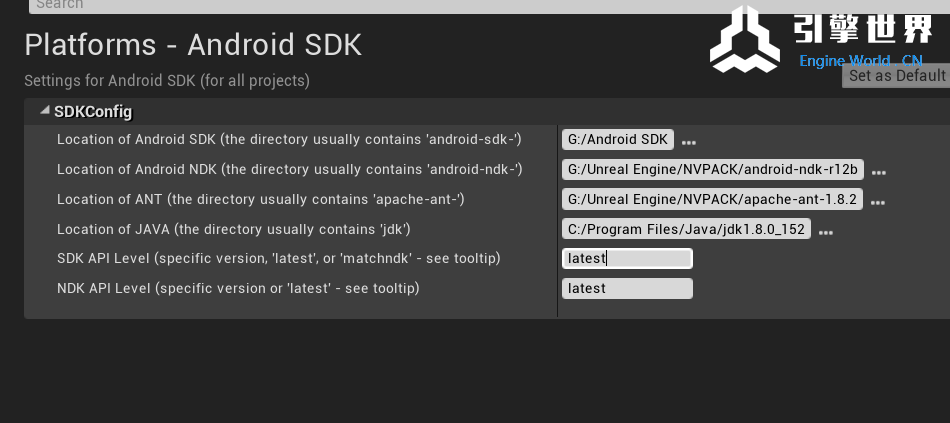
Task: Edit the jdk1.8.0_152 path field
Action: pyautogui.click(x=686, y=229)
